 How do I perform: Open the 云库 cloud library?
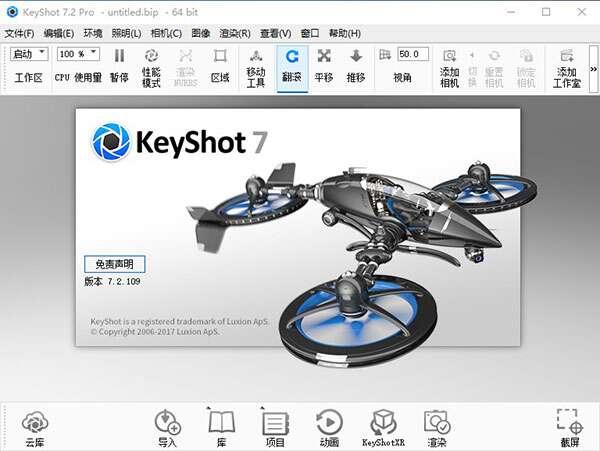coord(35,428)
